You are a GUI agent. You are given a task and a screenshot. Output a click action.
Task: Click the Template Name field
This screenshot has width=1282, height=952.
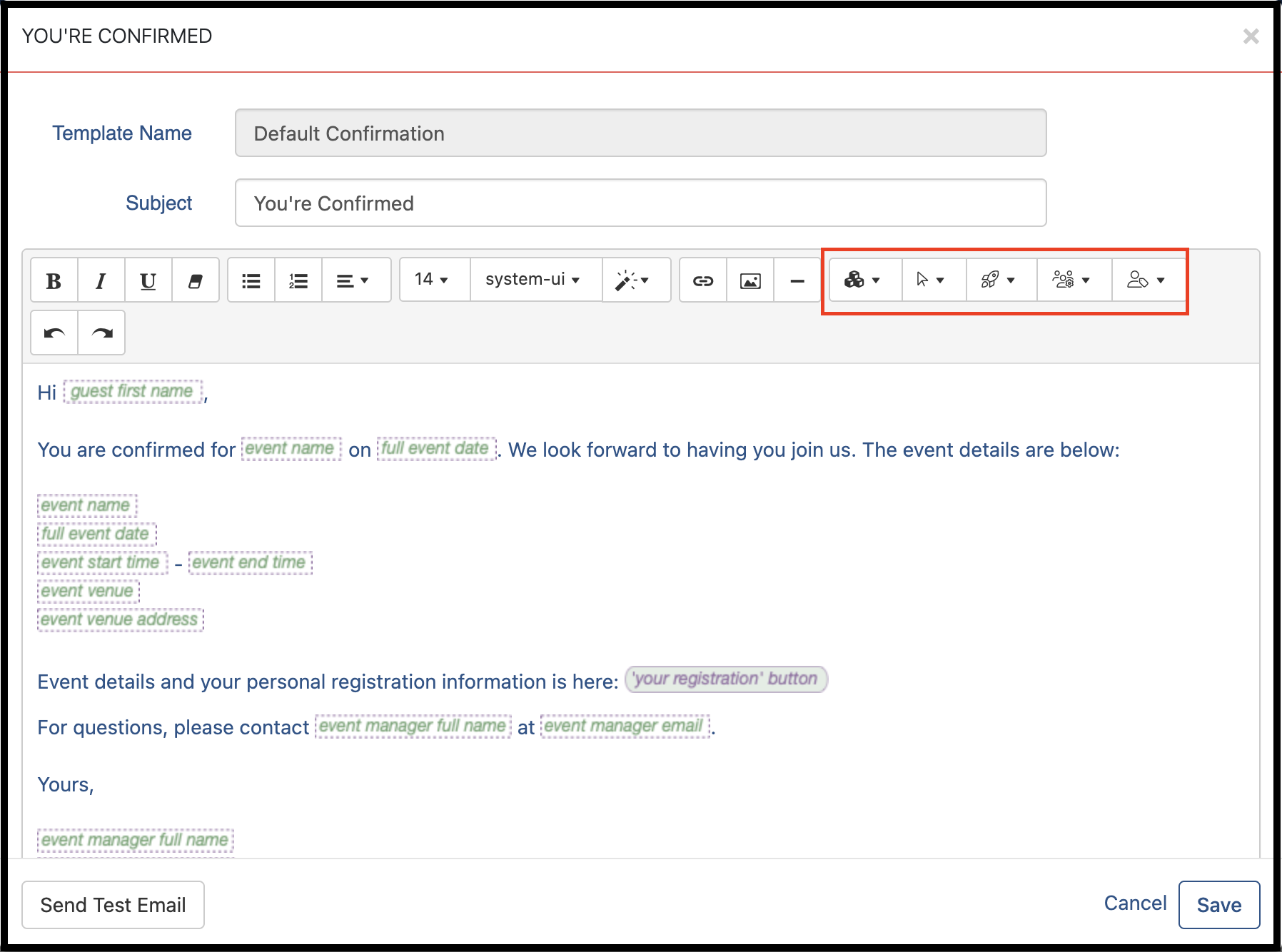[641, 133]
